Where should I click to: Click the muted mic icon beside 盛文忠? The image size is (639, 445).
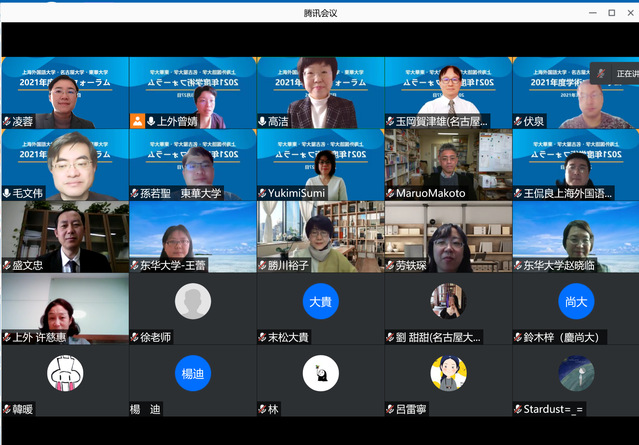click(x=7, y=266)
